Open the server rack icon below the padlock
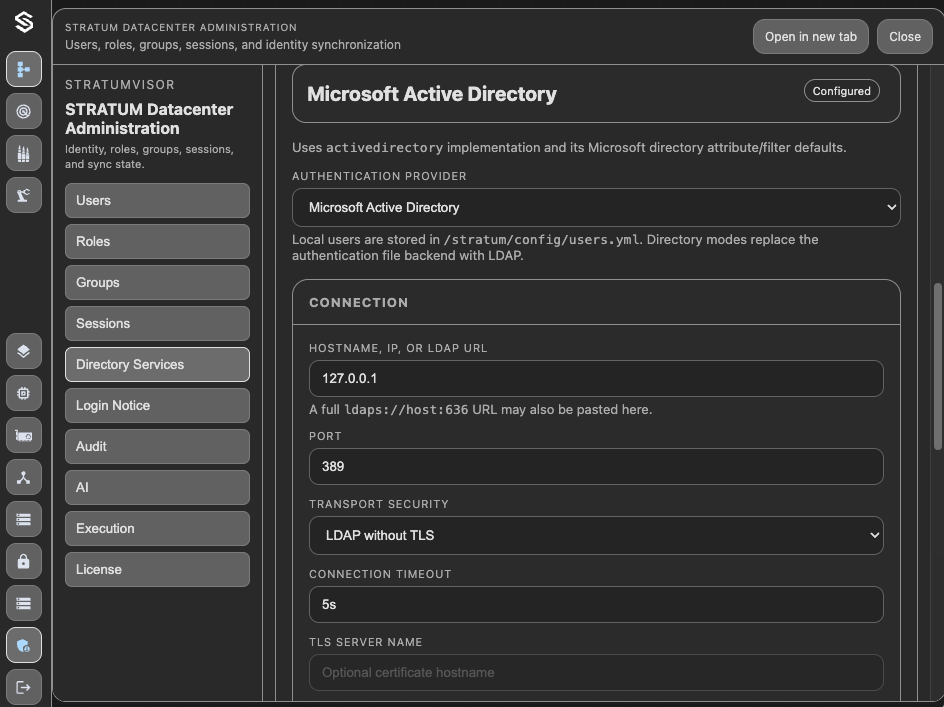The width and height of the screenshot is (944, 707). [24, 603]
